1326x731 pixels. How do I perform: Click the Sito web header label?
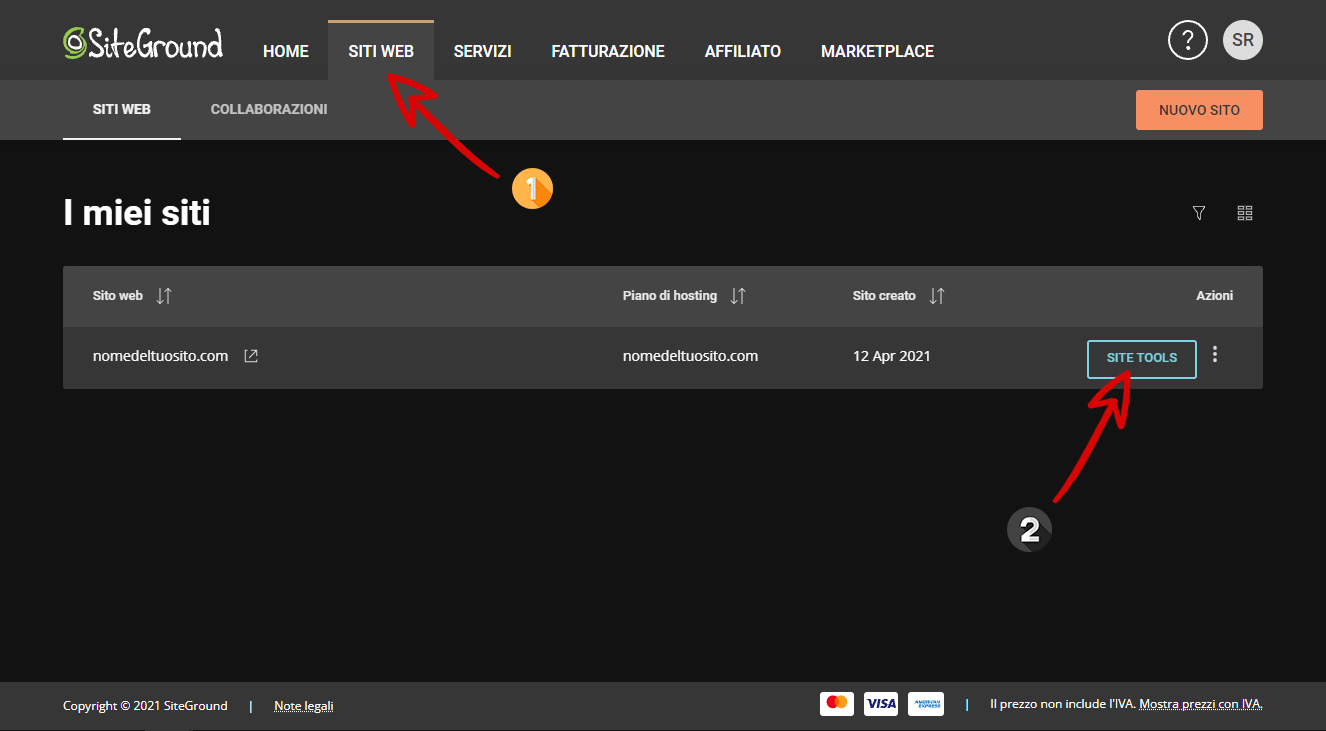click(118, 296)
